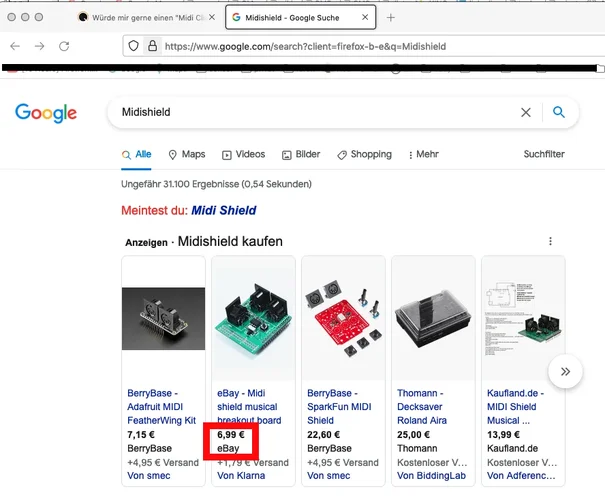Click into the Midishield search field
The height and width of the screenshot is (500, 605).
(x=310, y=113)
